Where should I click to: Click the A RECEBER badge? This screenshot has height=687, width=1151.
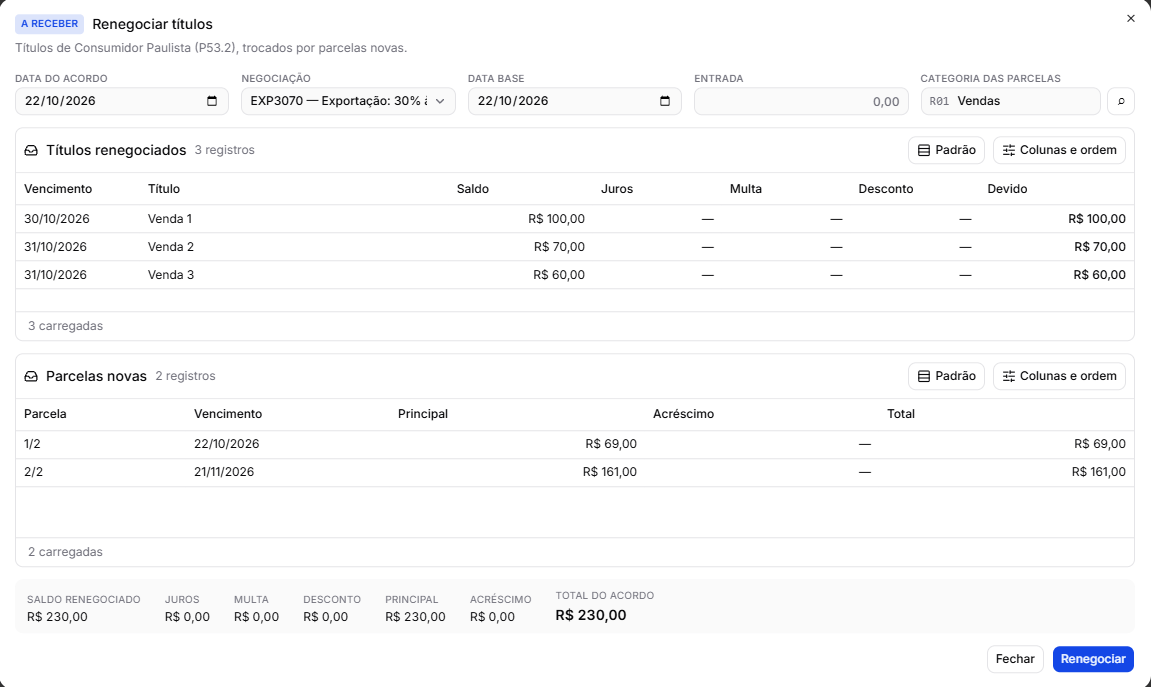tap(49, 24)
